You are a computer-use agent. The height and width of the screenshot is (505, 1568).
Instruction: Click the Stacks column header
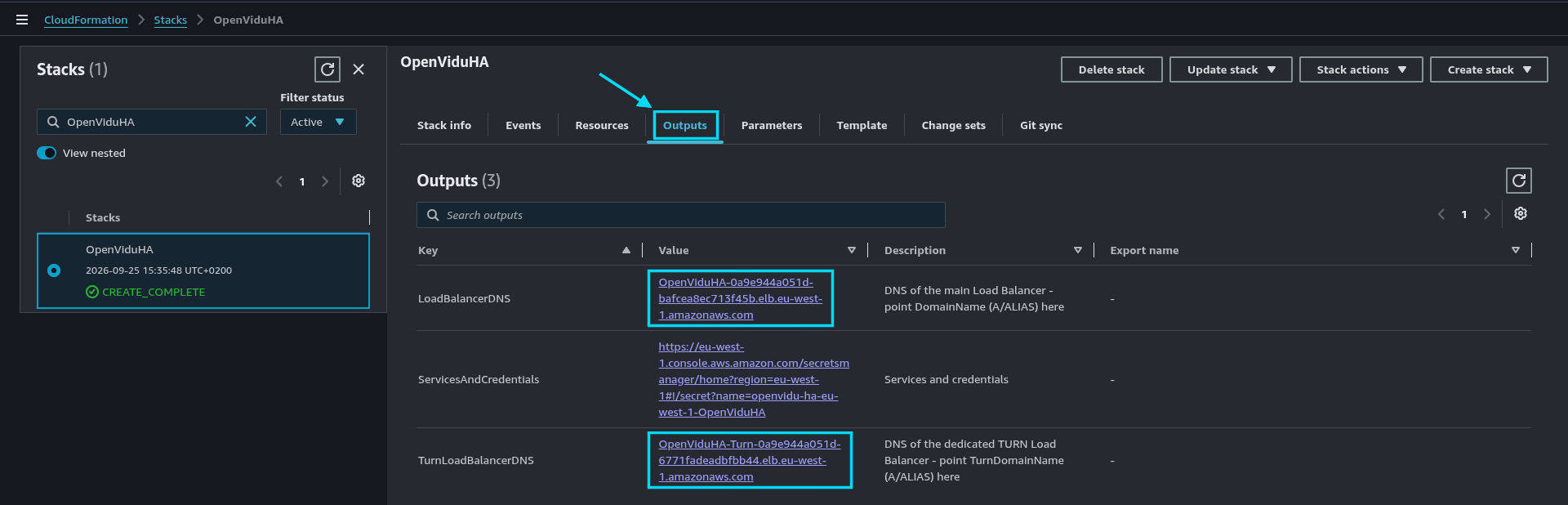(103, 217)
